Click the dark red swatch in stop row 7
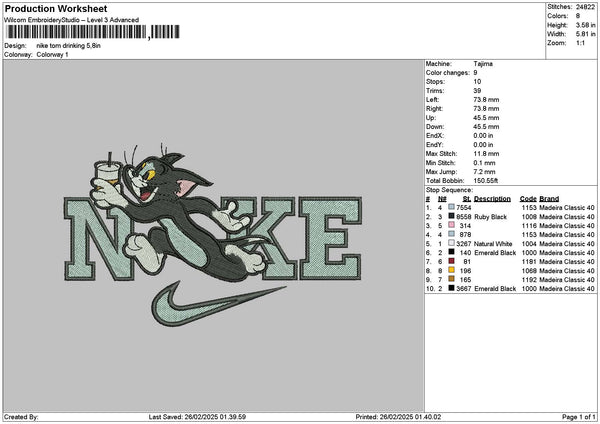 click(x=452, y=261)
